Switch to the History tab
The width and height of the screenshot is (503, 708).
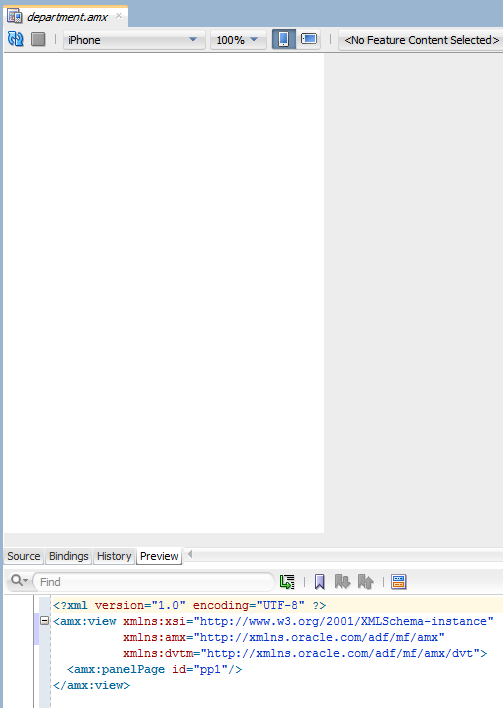(114, 556)
